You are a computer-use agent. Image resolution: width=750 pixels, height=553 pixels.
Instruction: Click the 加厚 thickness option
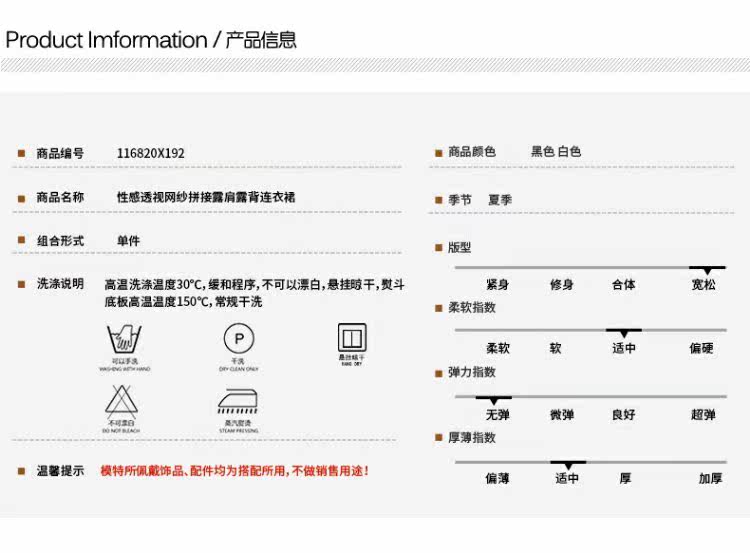(x=710, y=478)
